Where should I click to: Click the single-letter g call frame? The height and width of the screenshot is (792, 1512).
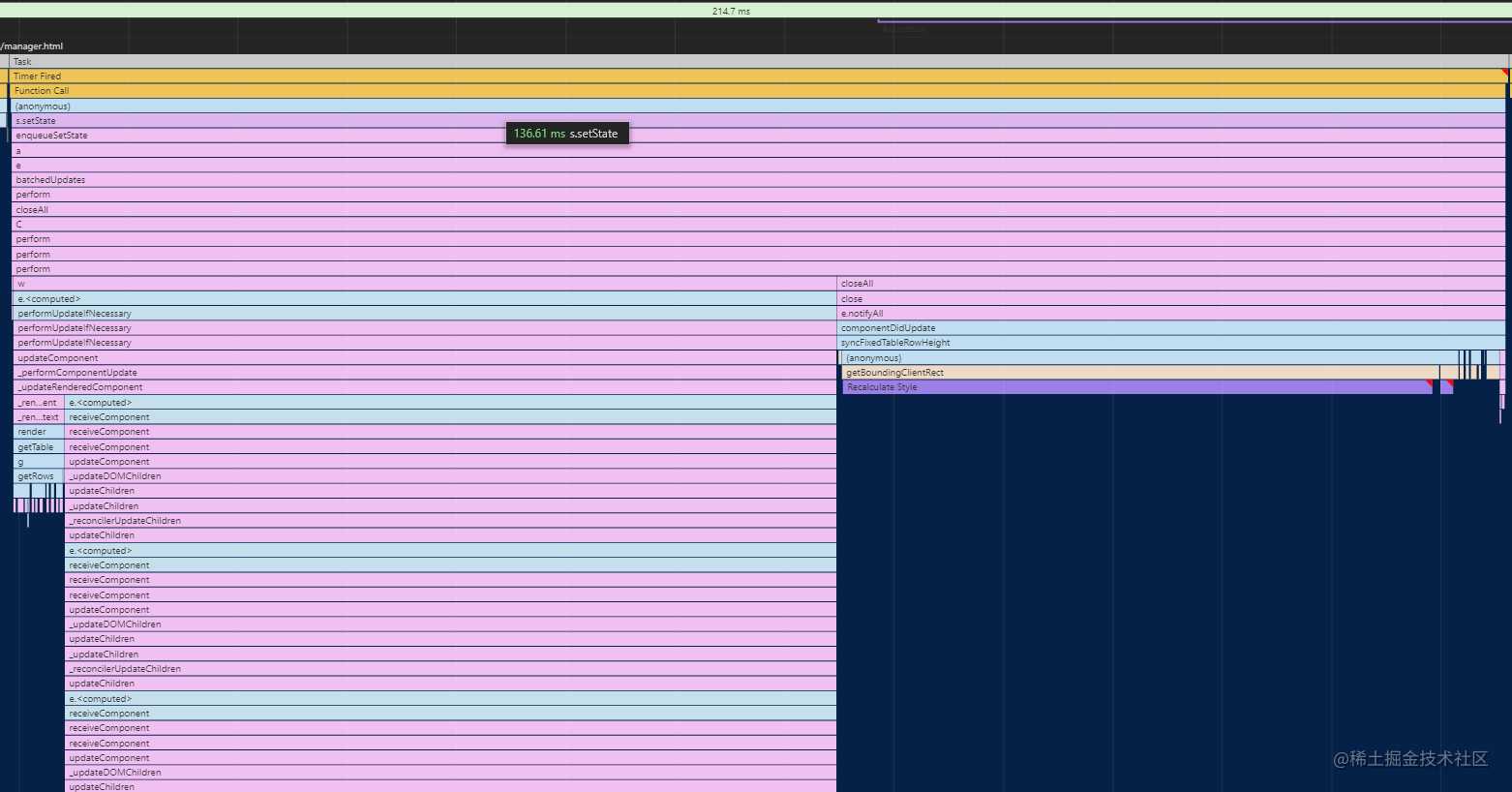[x=39, y=462]
